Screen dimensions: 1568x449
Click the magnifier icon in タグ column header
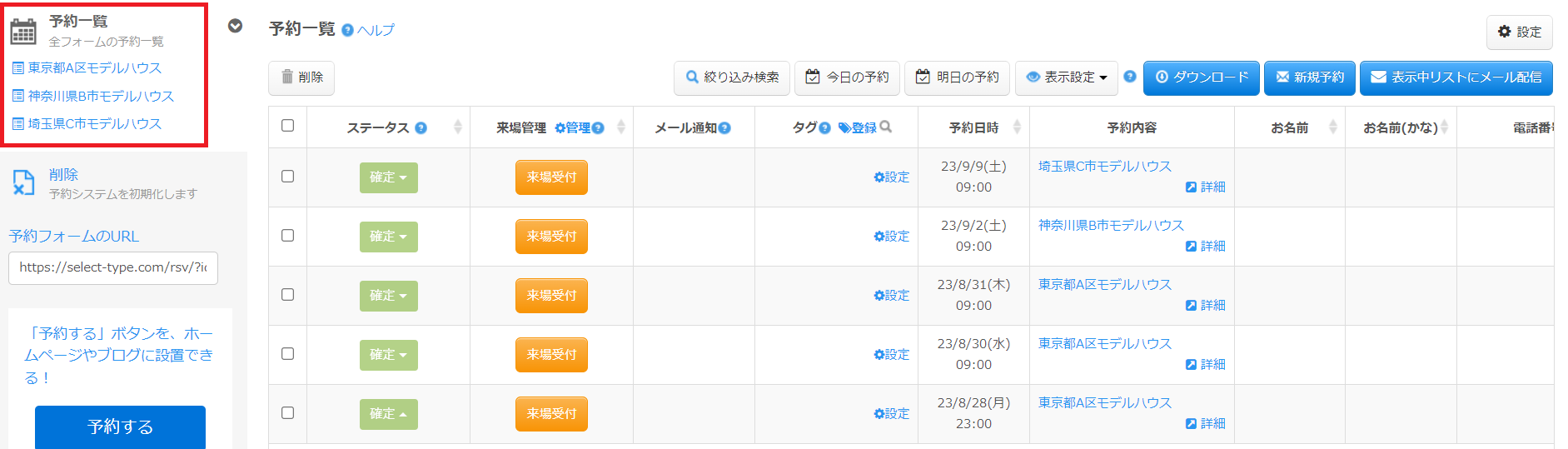click(886, 127)
